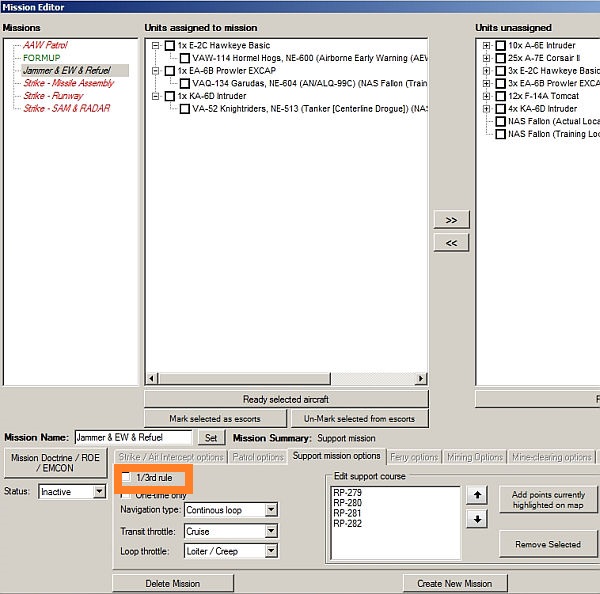Select the AAW Patrol mission
The width and height of the screenshot is (600, 594).
click(45, 45)
